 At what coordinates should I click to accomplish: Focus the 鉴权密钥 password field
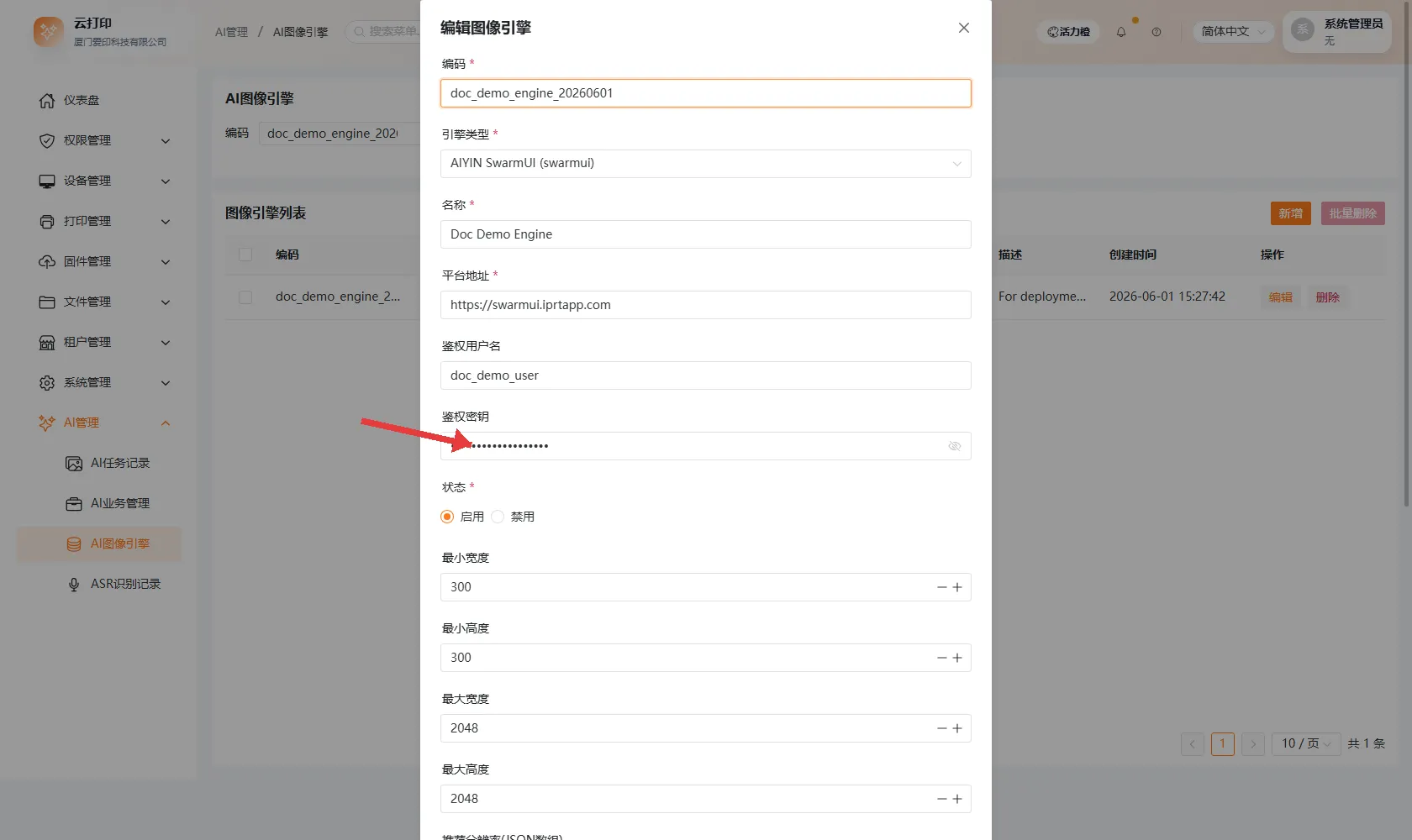coord(706,446)
